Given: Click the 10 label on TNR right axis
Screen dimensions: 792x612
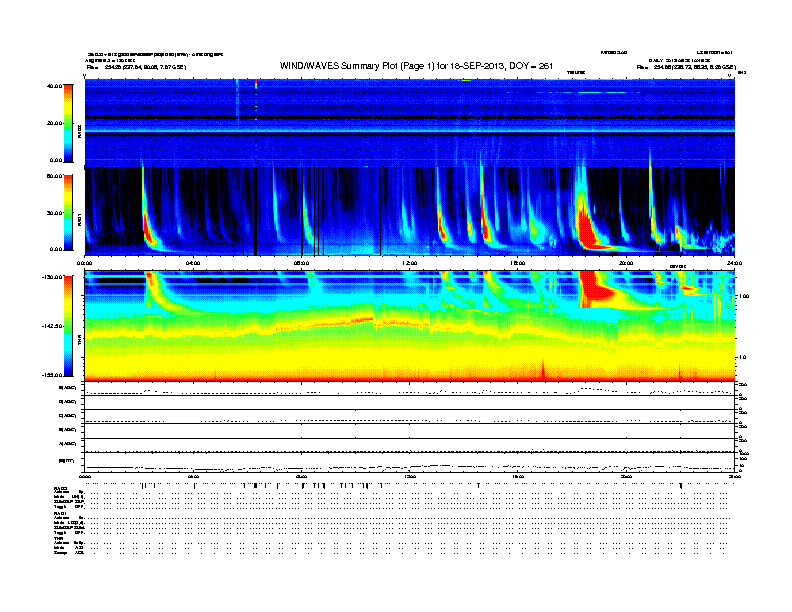Looking at the screenshot, I should (x=742, y=357).
